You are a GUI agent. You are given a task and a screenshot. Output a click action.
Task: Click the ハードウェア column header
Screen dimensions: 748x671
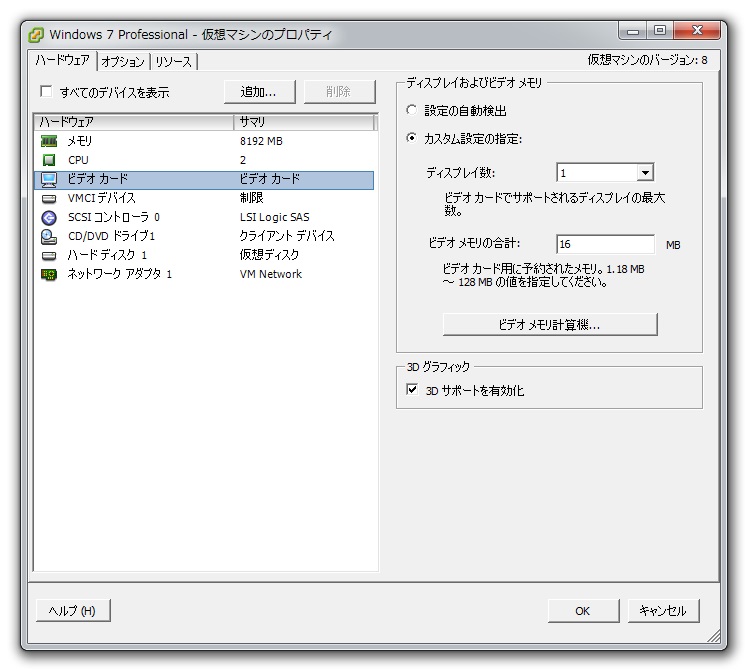(x=134, y=122)
